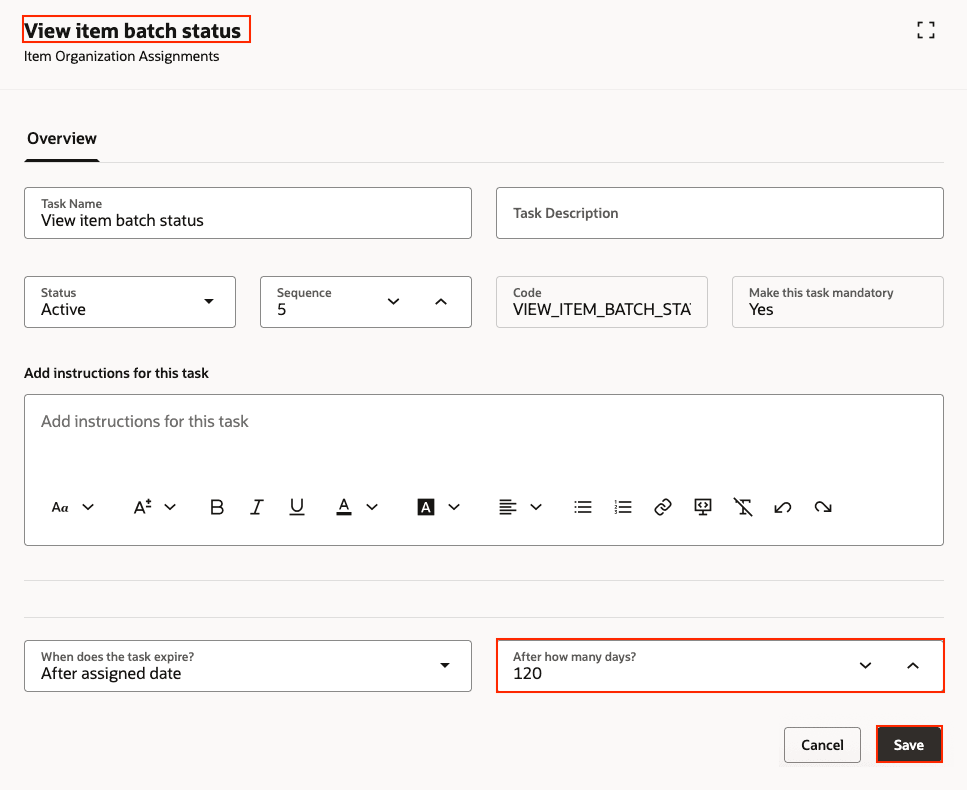
Task: Insert numbered list
Action: coord(623,507)
